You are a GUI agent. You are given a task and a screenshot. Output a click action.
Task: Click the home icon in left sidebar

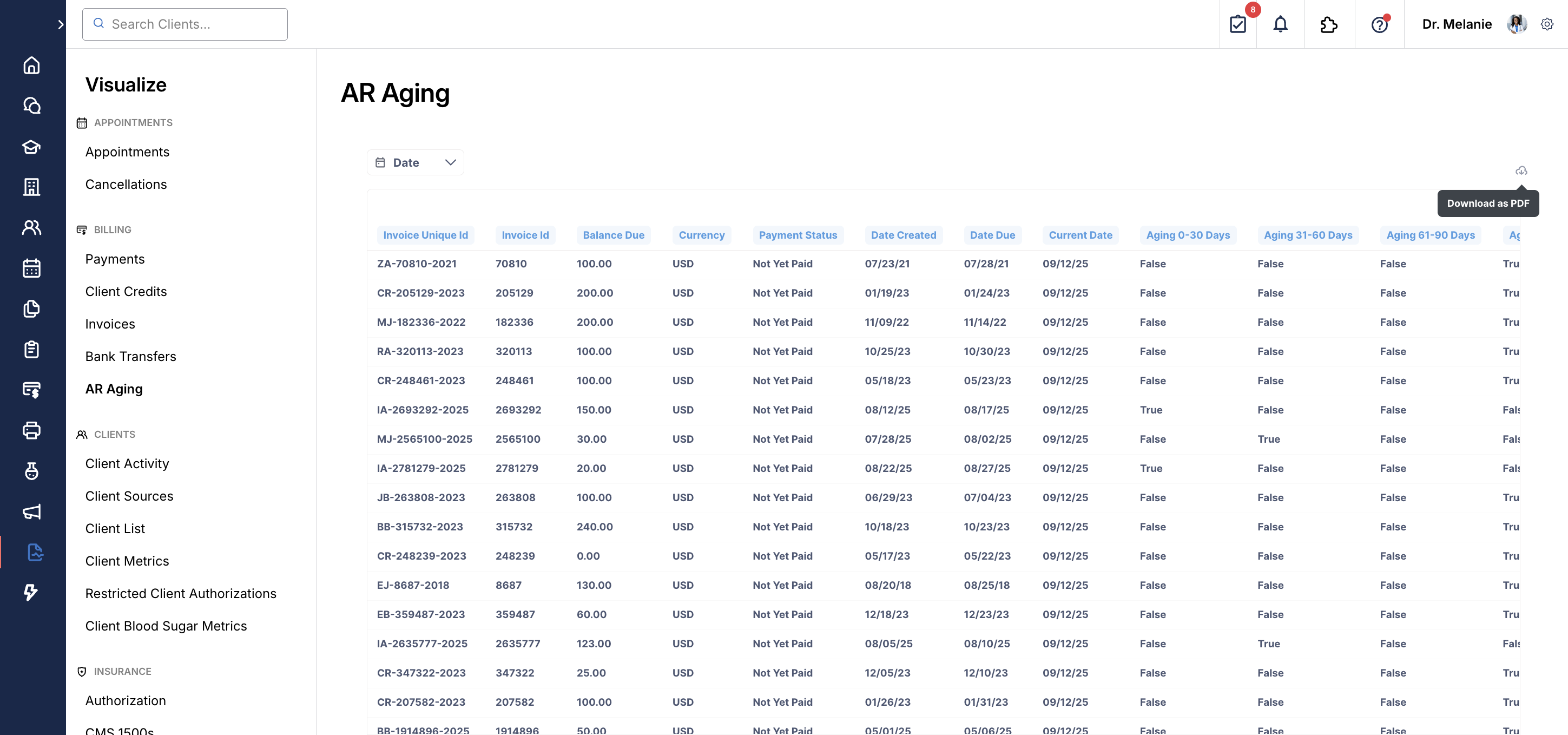[31, 65]
